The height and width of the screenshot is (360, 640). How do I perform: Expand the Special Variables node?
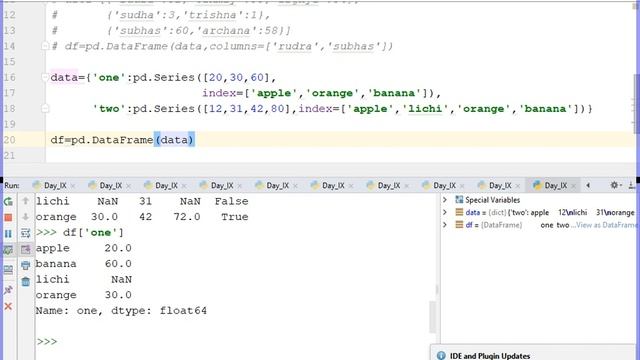[445, 200]
